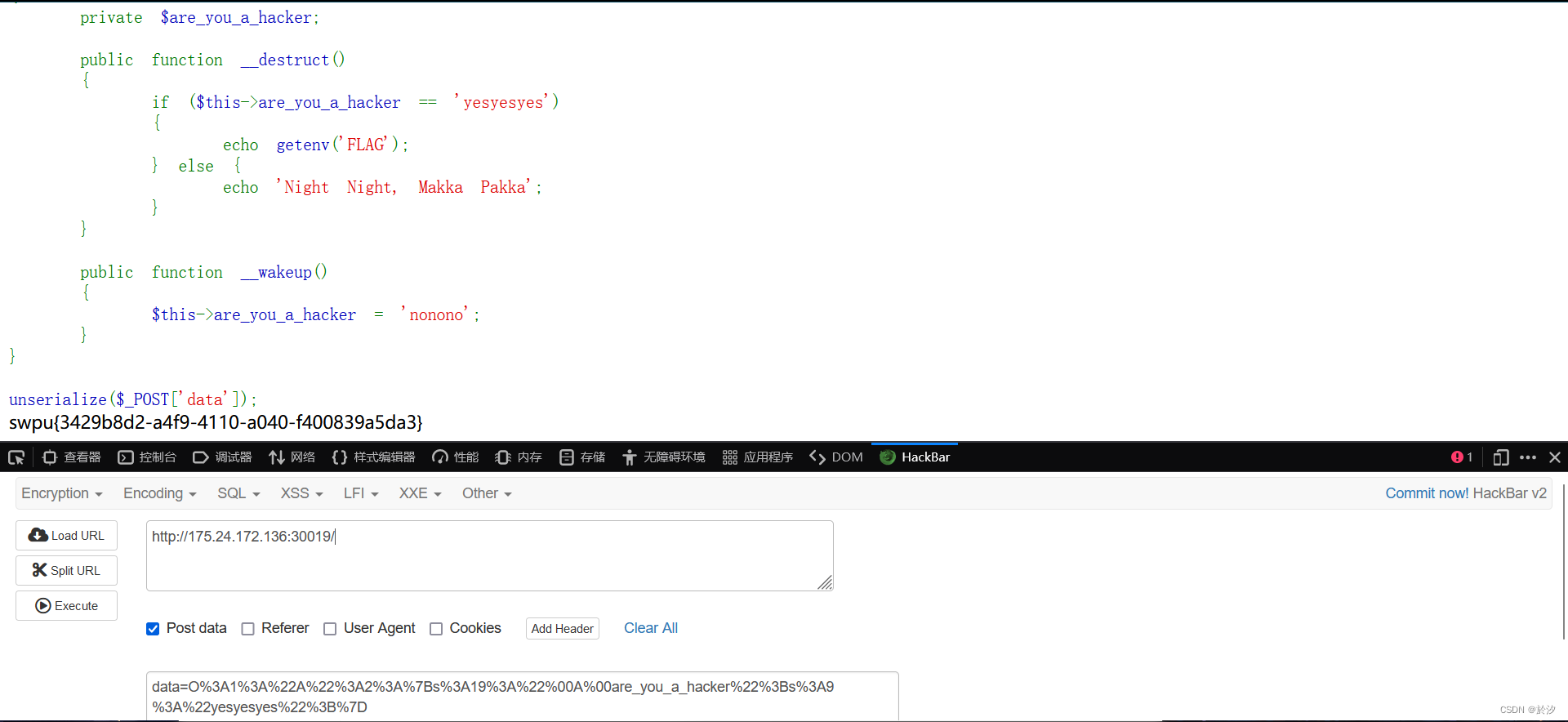Open the Application (应用程序) tab

coord(758,457)
